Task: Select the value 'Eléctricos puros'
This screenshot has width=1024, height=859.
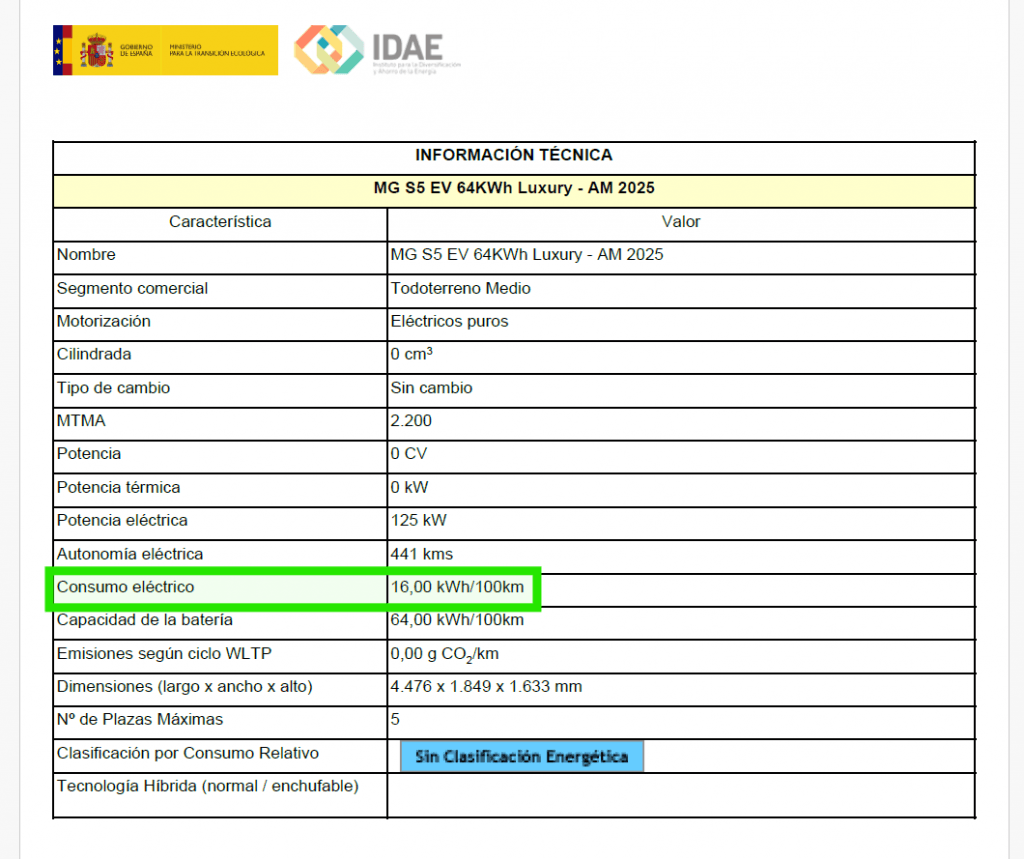Action: (449, 321)
